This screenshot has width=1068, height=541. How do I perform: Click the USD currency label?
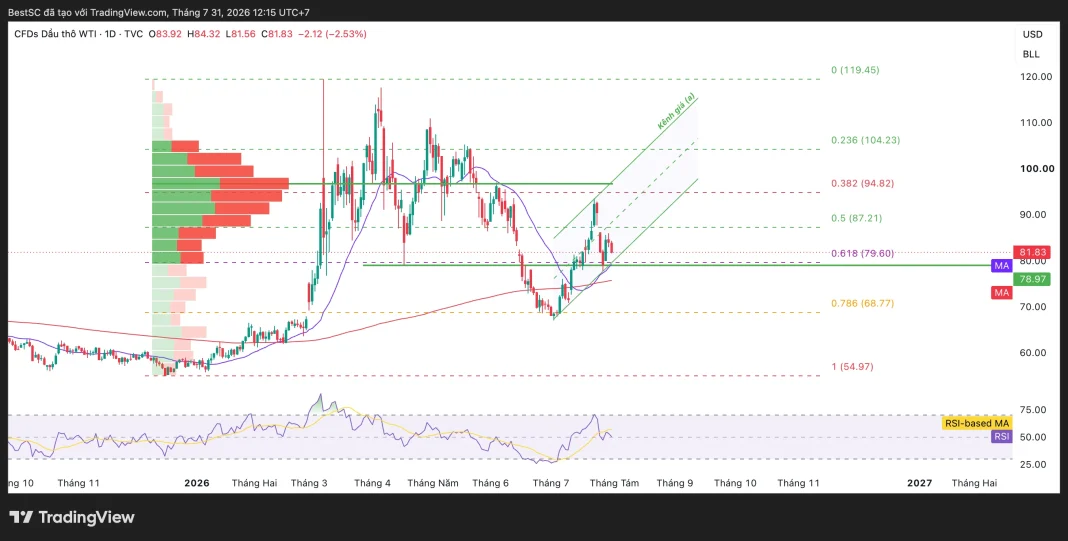click(x=1032, y=34)
